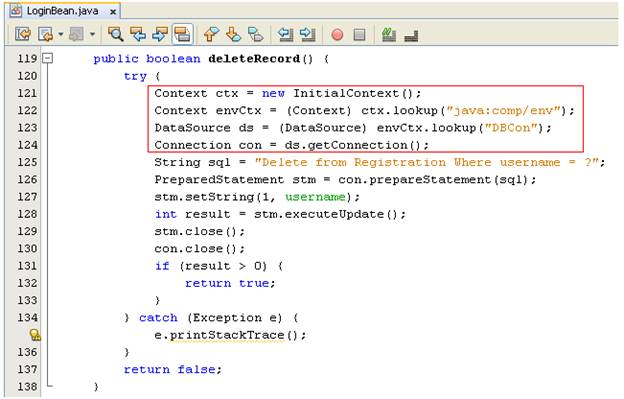Open the Forward history dropdown arrow
This screenshot has height=399, width=624.
(x=92, y=34)
